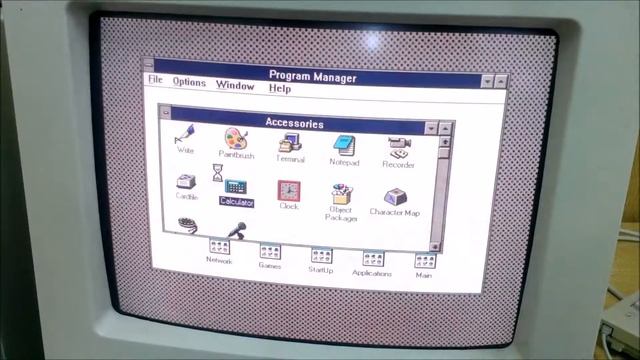
Task: Click the Object Packager label text
Action: (341, 214)
